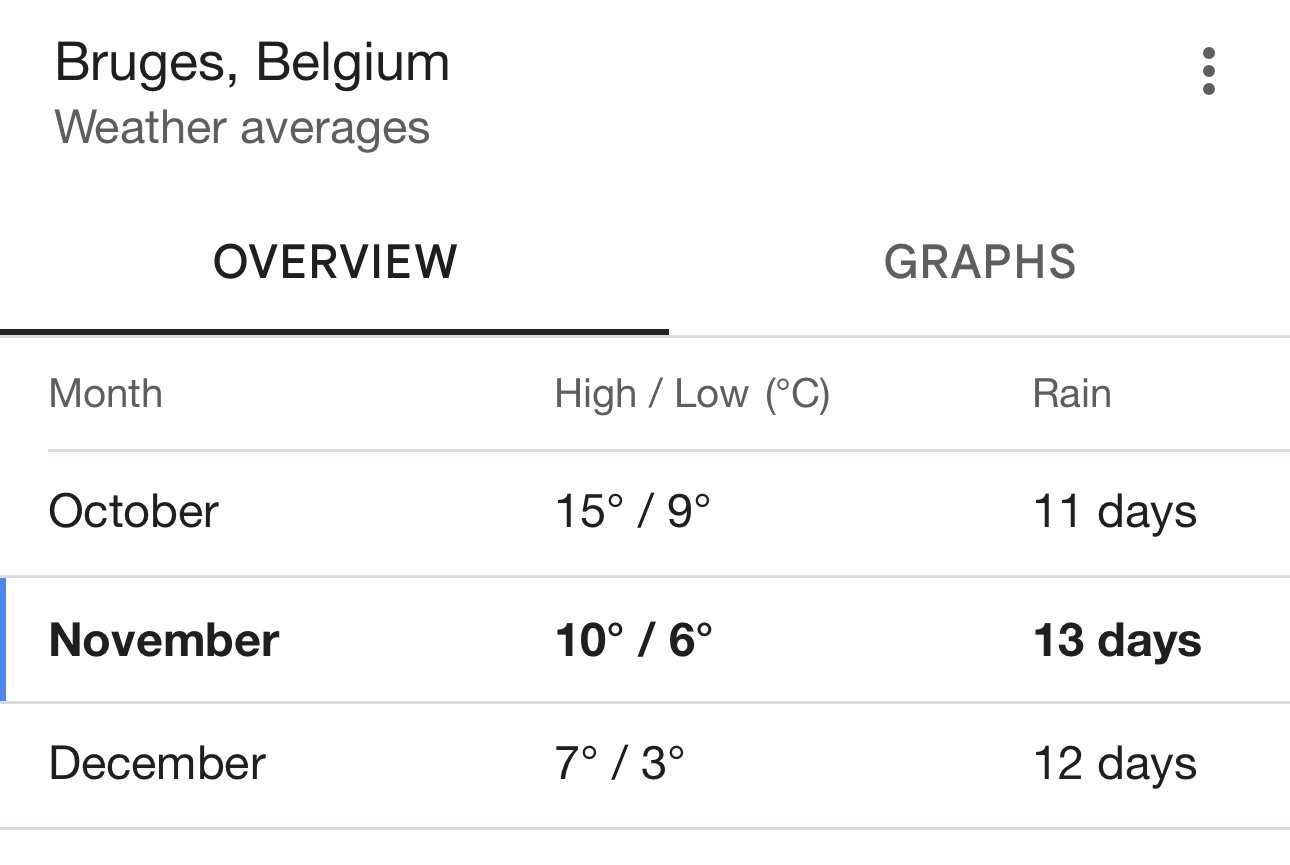Click the Weather averages subtitle
This screenshot has width=1290, height=865.
point(242,128)
